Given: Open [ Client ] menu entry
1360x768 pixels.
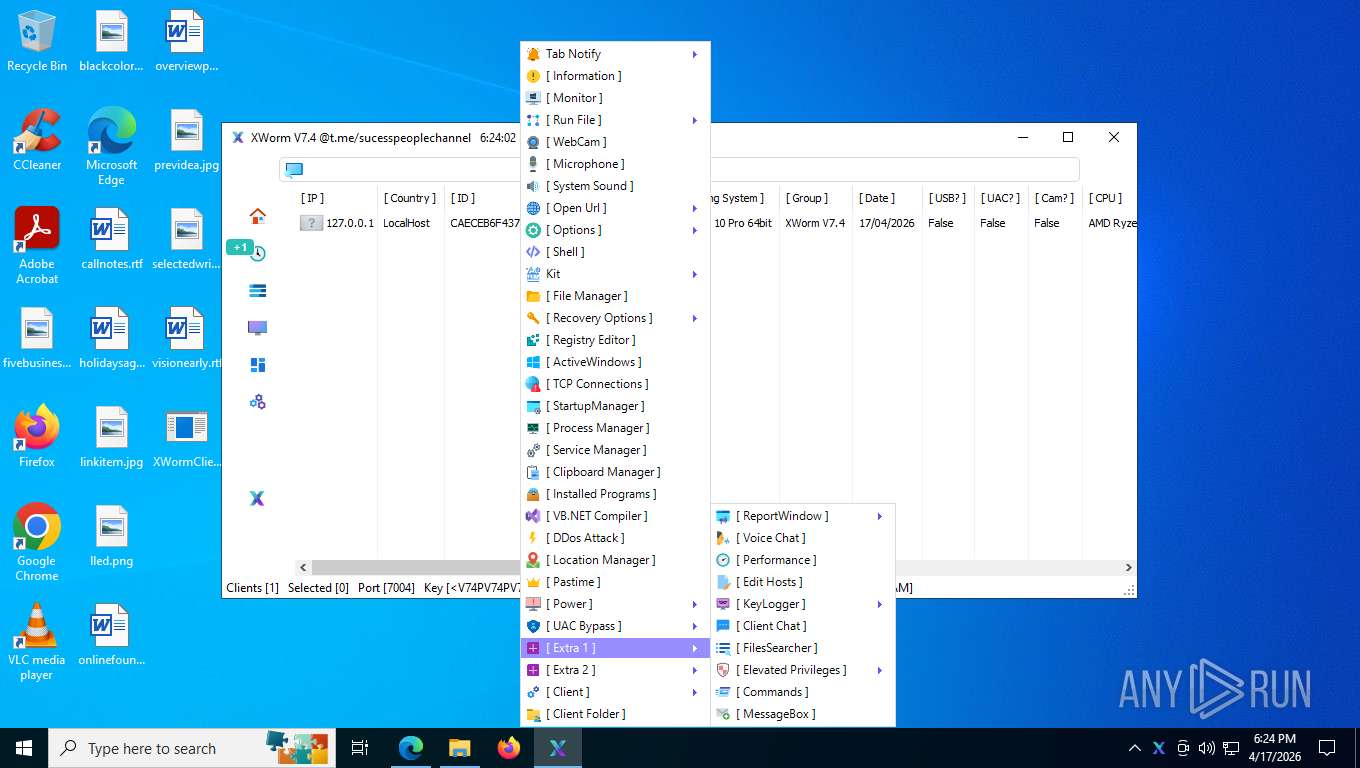Looking at the screenshot, I should click(615, 692).
